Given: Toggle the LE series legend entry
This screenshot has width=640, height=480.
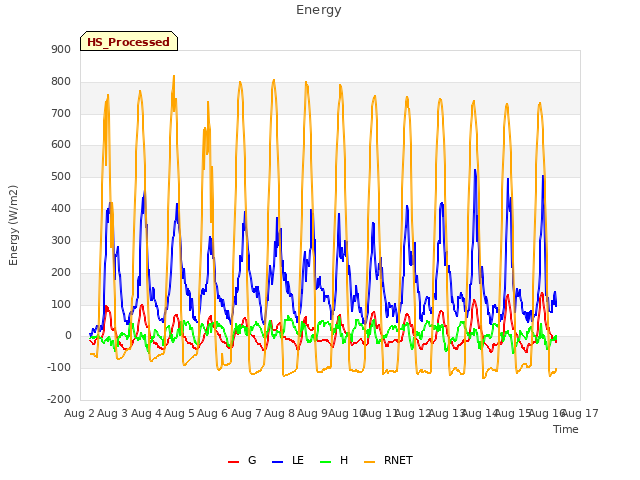Looking at the screenshot, I should click(x=288, y=460).
